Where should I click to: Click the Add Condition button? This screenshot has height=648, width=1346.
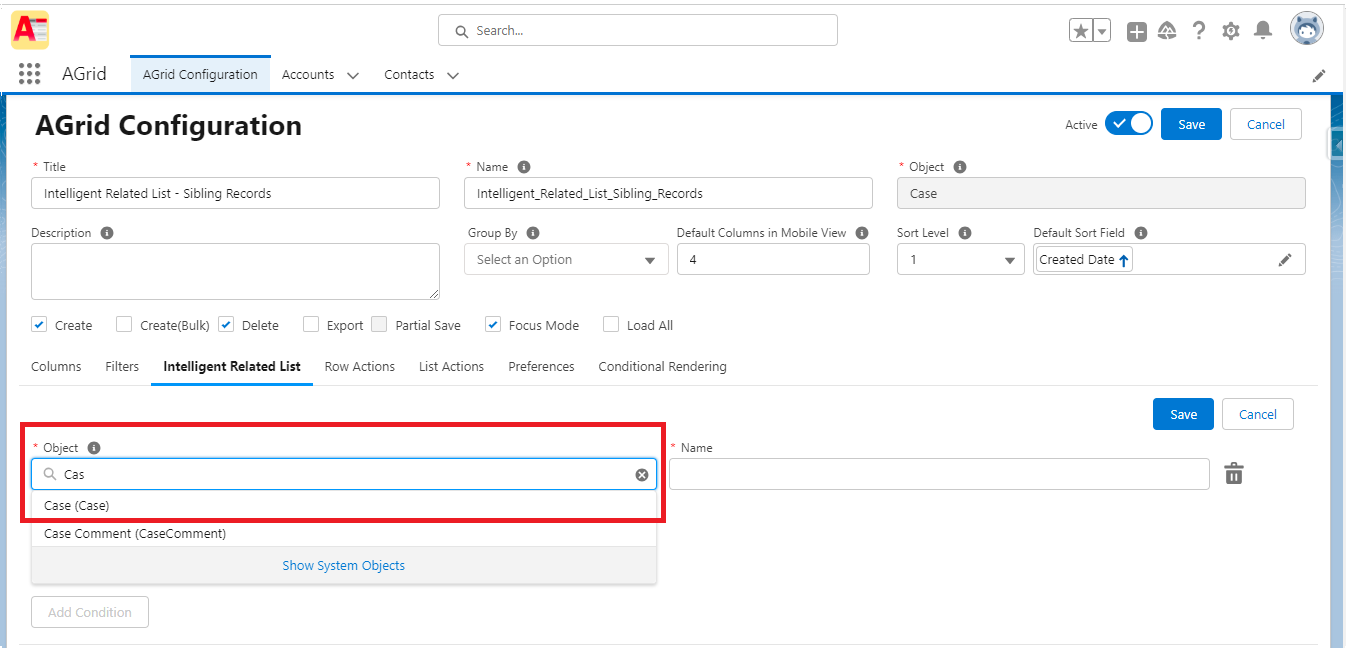pyautogui.click(x=90, y=612)
